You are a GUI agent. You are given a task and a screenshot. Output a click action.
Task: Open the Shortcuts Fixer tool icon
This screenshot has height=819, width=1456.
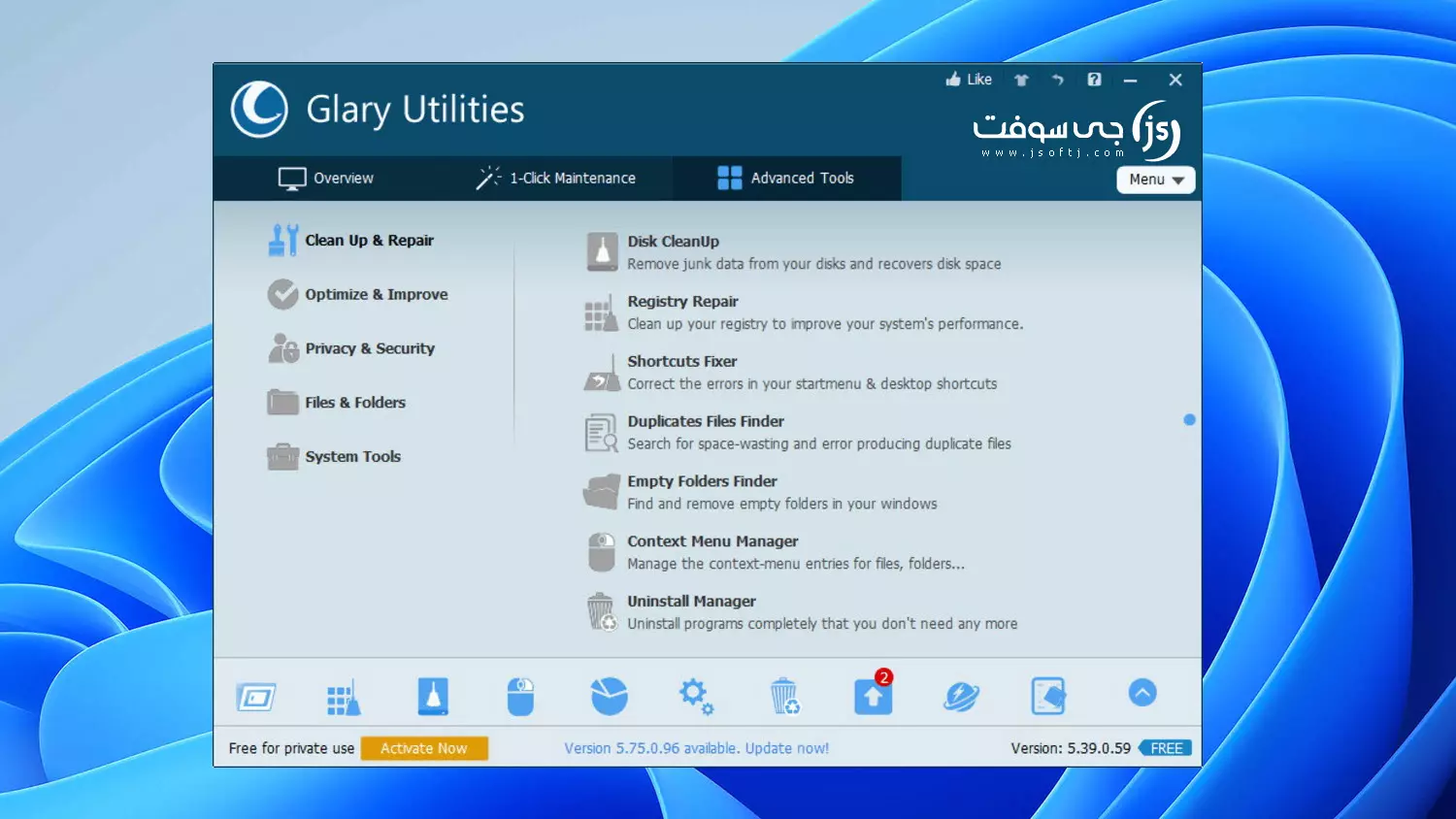[602, 373]
